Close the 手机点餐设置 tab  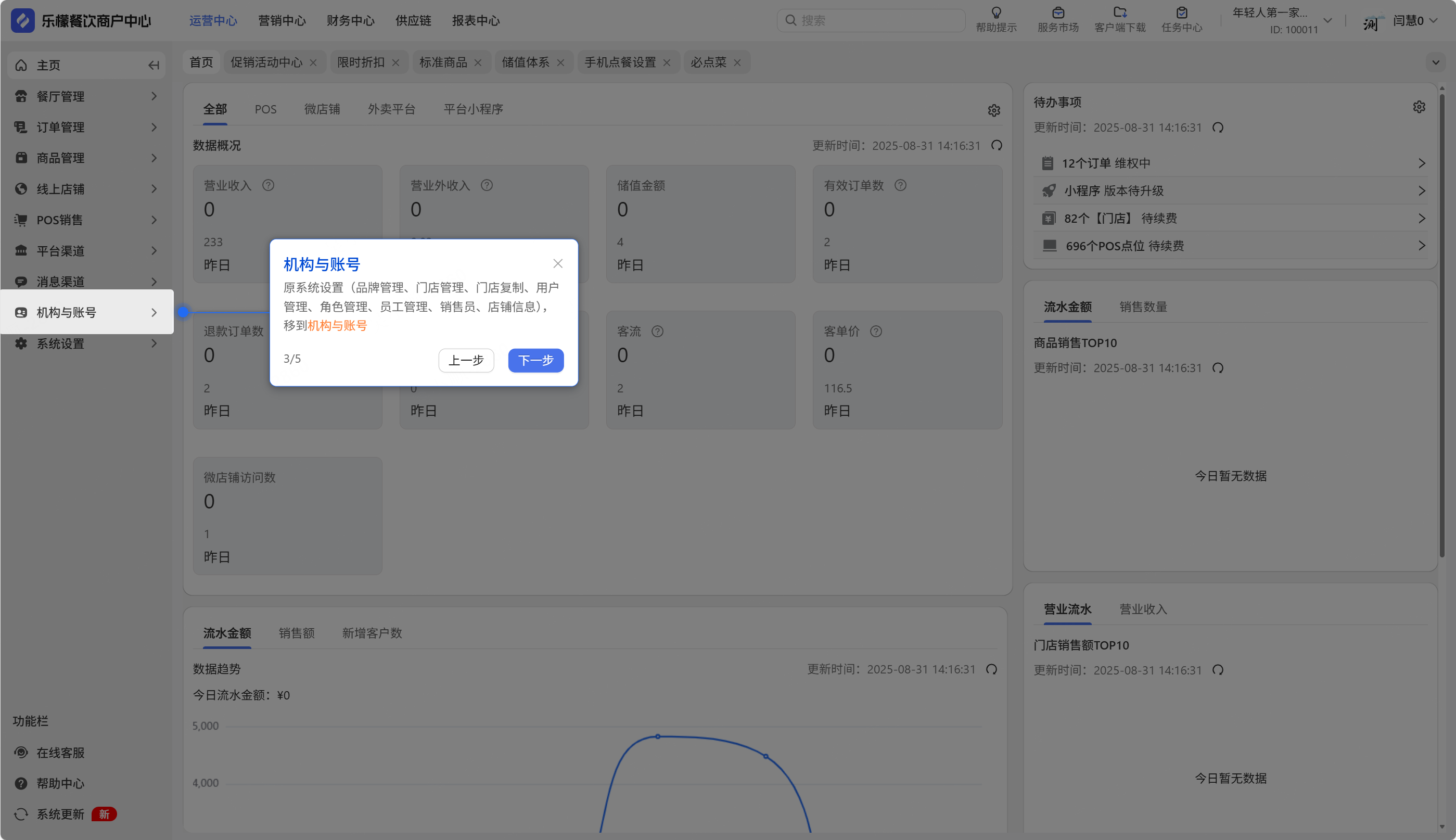[x=667, y=62]
